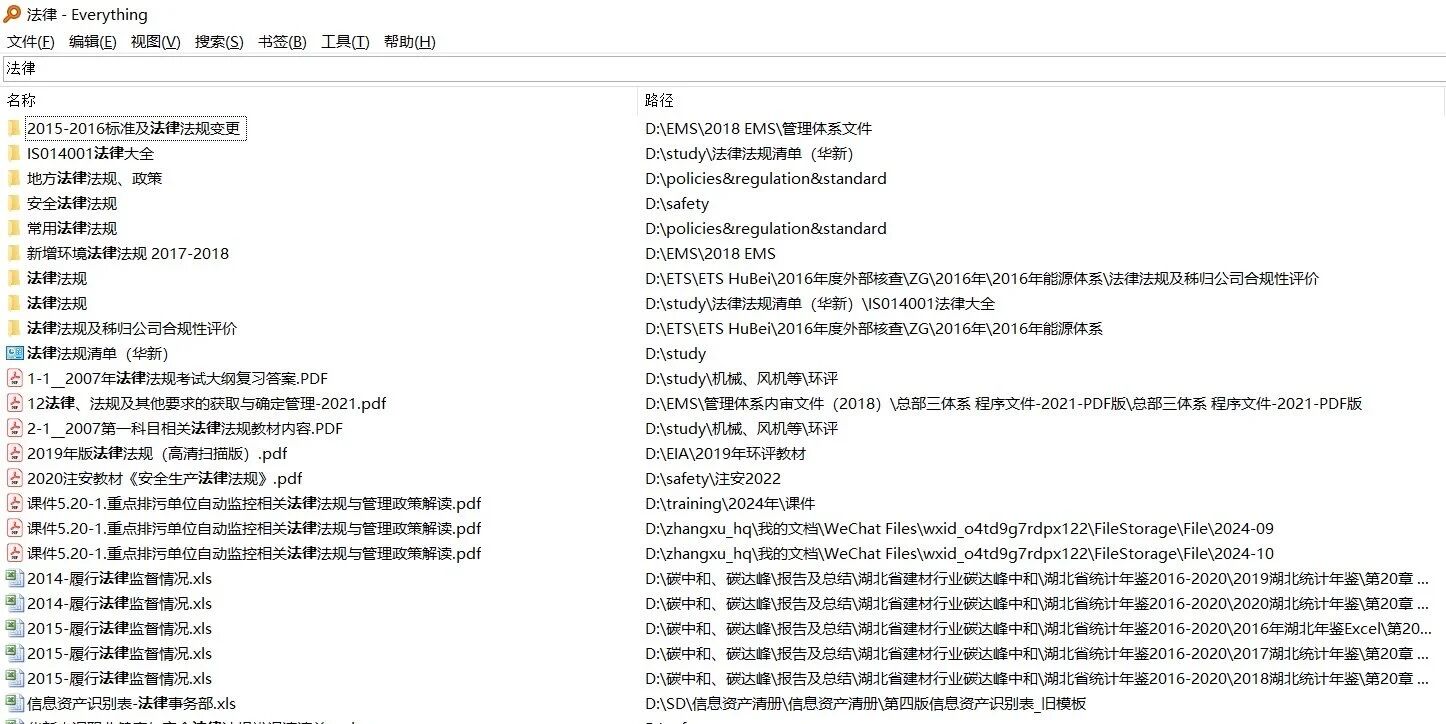This screenshot has width=1446, height=724.
Task: Click the folder icon beside 地方法律法规、政策
Action: 14,178
